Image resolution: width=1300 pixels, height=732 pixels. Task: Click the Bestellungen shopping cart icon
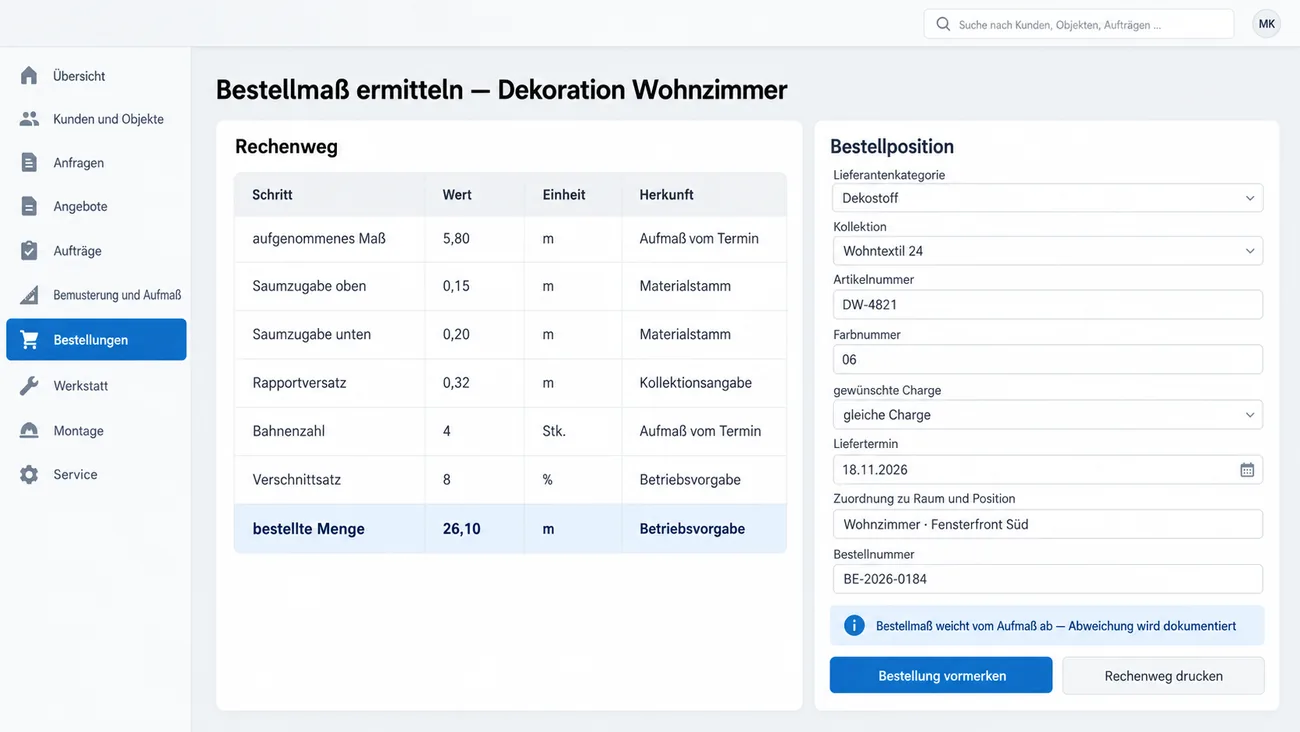[x=29, y=340]
